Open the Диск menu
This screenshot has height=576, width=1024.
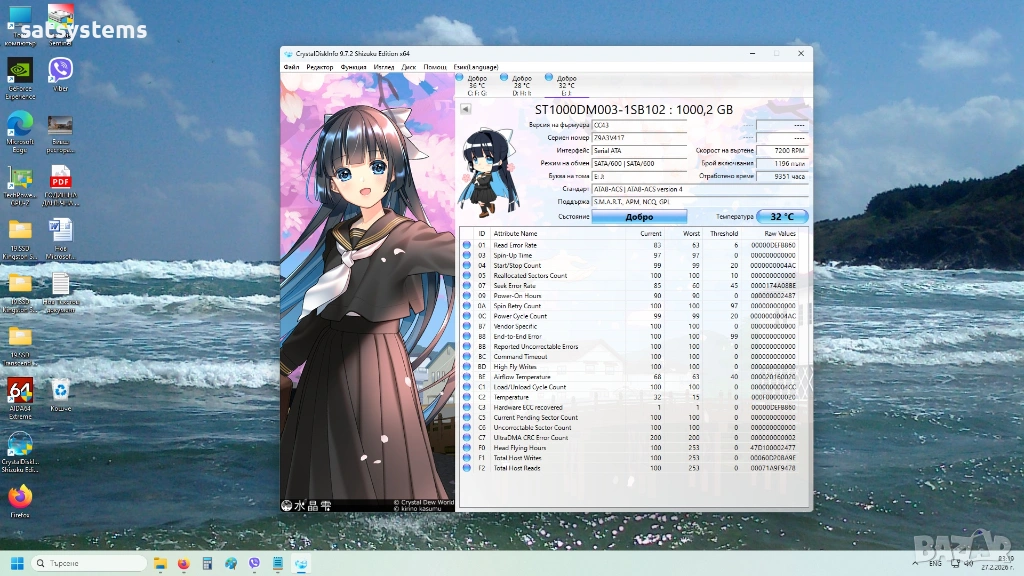pos(409,67)
